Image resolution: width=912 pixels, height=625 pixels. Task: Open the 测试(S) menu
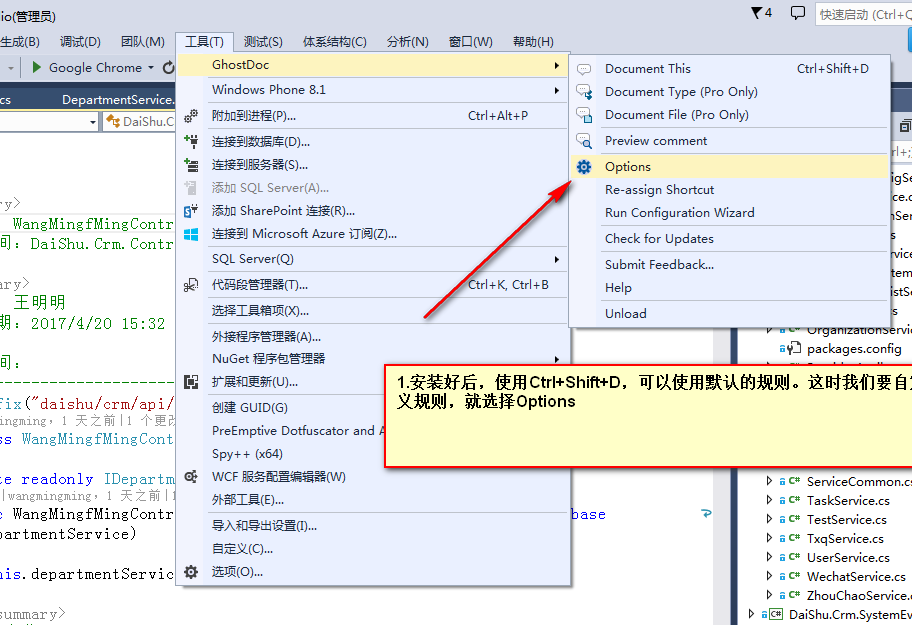point(263,41)
